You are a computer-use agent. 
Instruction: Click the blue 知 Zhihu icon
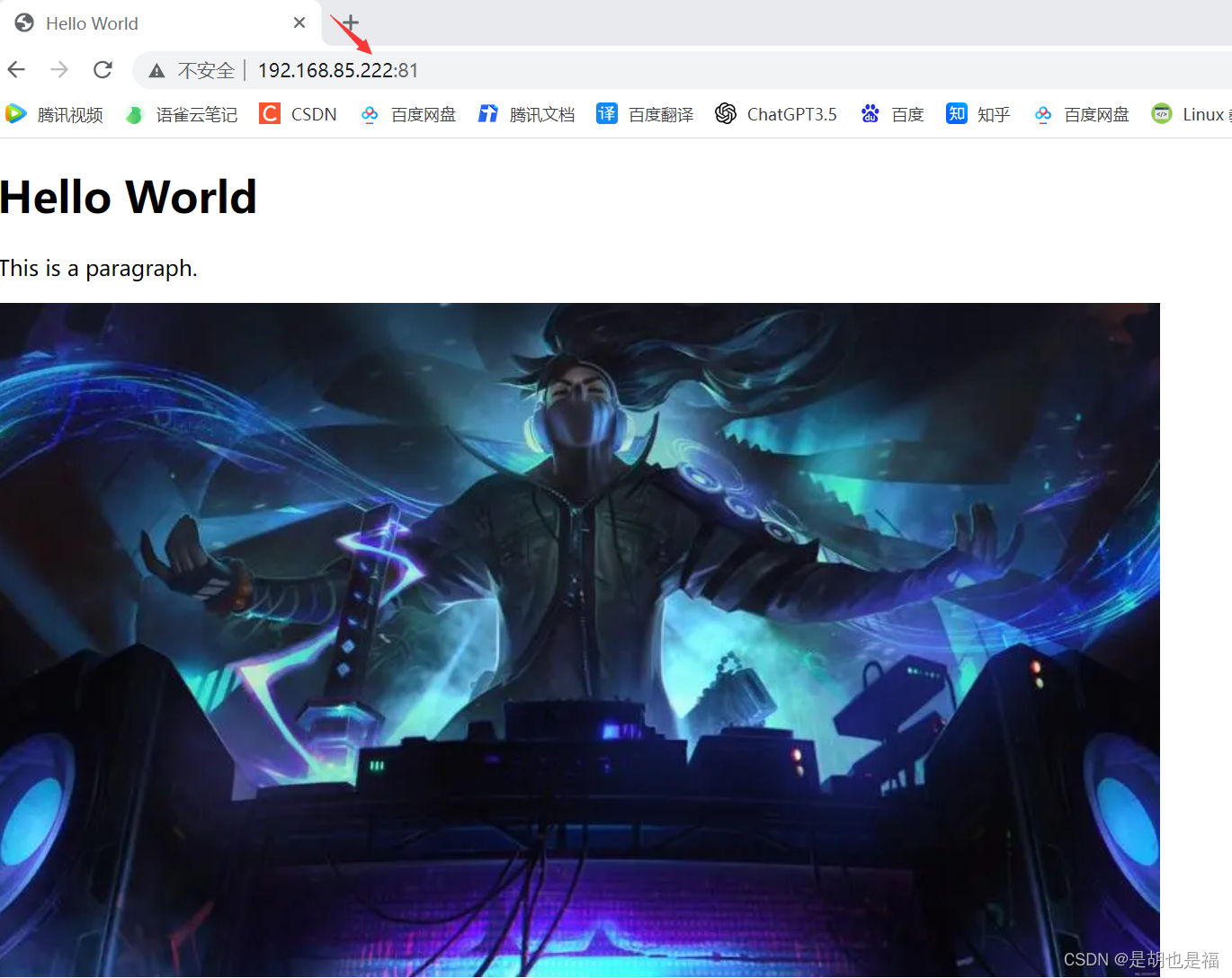click(x=956, y=113)
